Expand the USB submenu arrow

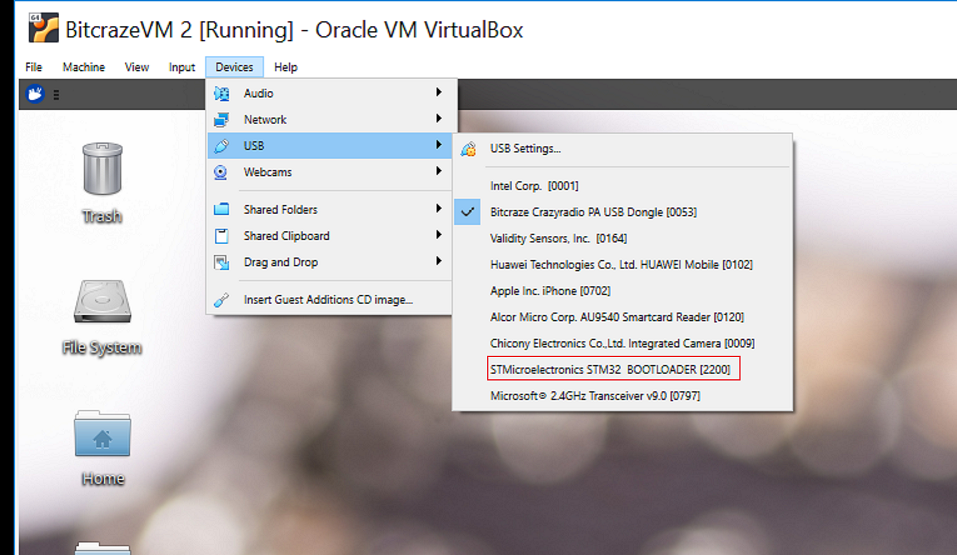pyautogui.click(x=439, y=145)
